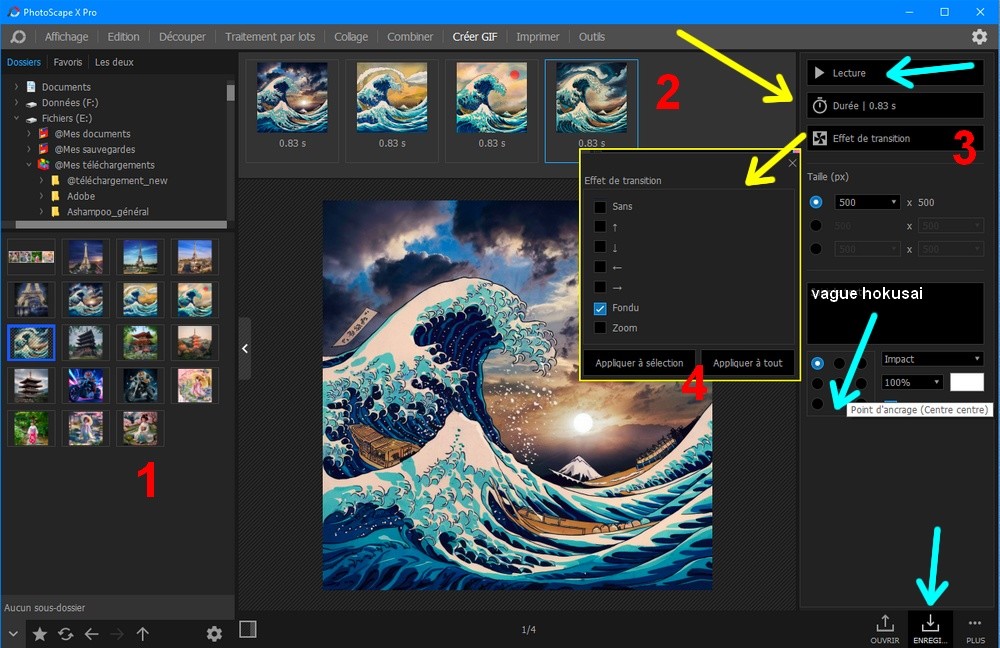Open the Imprimer tab
1000x648 pixels.
click(x=538, y=36)
